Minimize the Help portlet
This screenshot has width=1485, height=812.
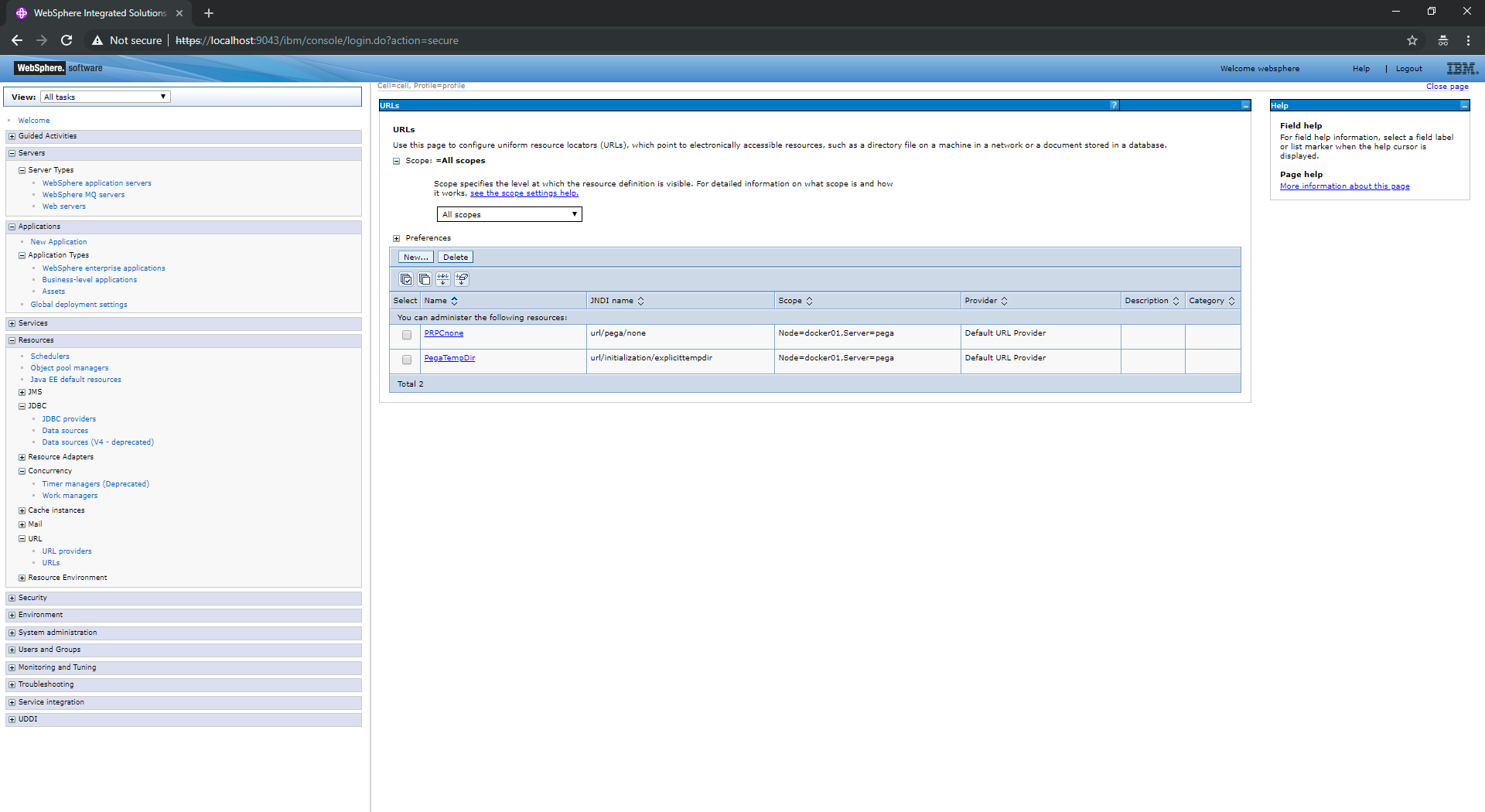1464,105
